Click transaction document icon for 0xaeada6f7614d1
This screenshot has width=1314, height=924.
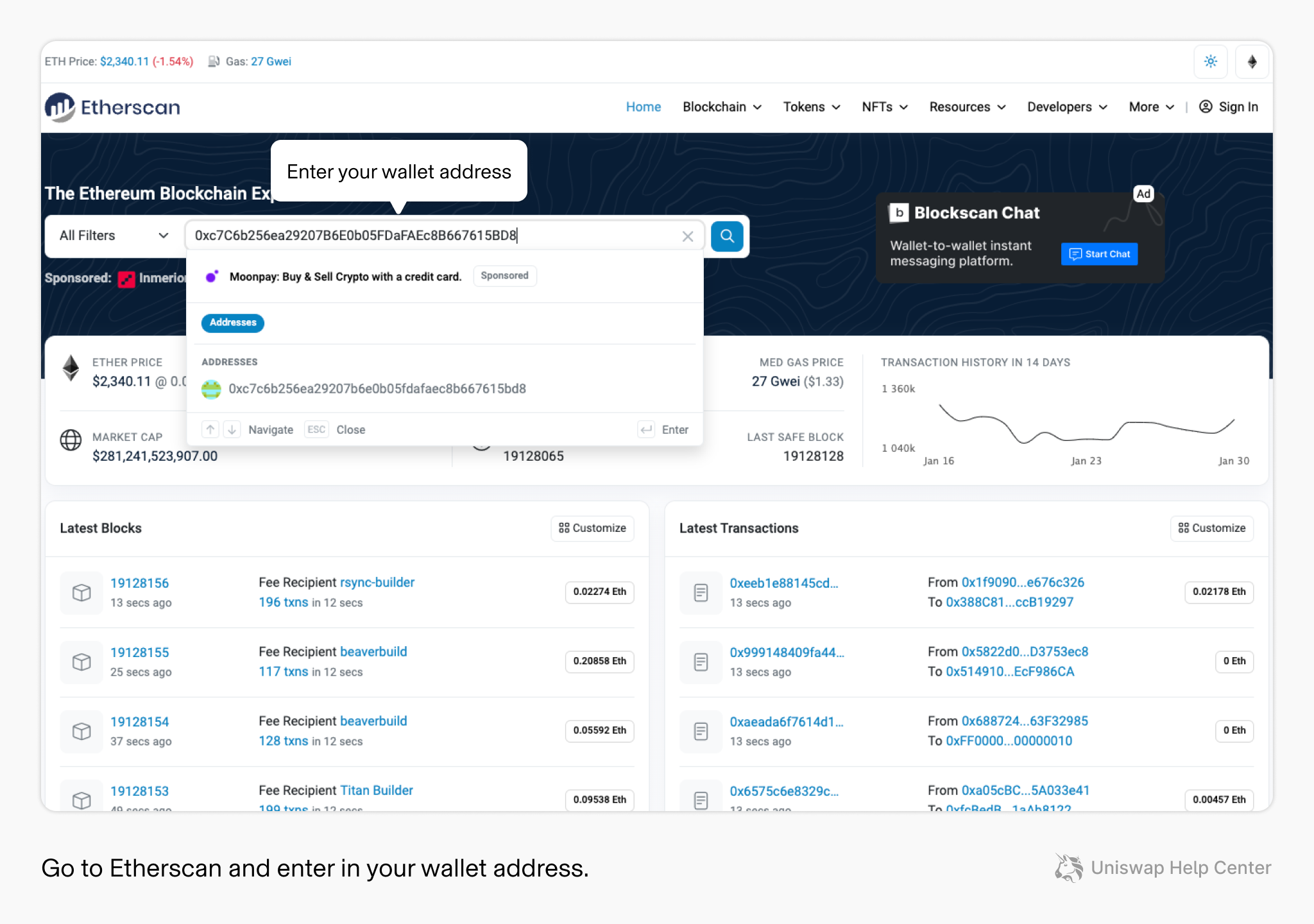701,731
